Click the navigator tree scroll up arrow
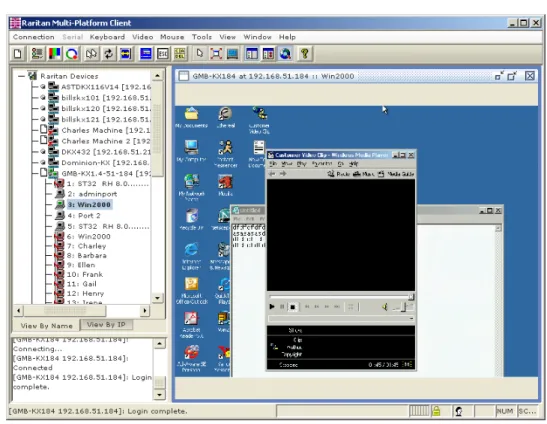 pyautogui.click(x=157, y=76)
